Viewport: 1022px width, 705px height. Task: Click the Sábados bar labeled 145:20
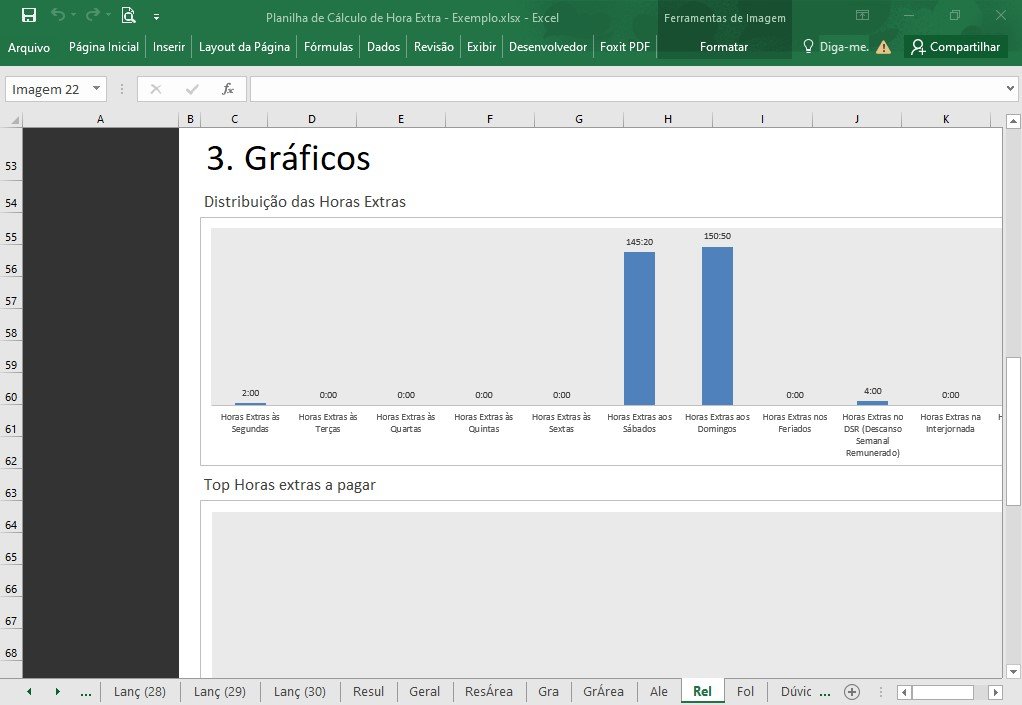639,328
